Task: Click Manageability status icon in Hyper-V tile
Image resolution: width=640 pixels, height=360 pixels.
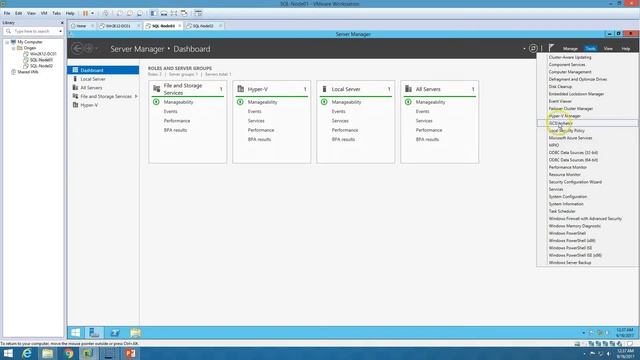Action: coord(240,102)
